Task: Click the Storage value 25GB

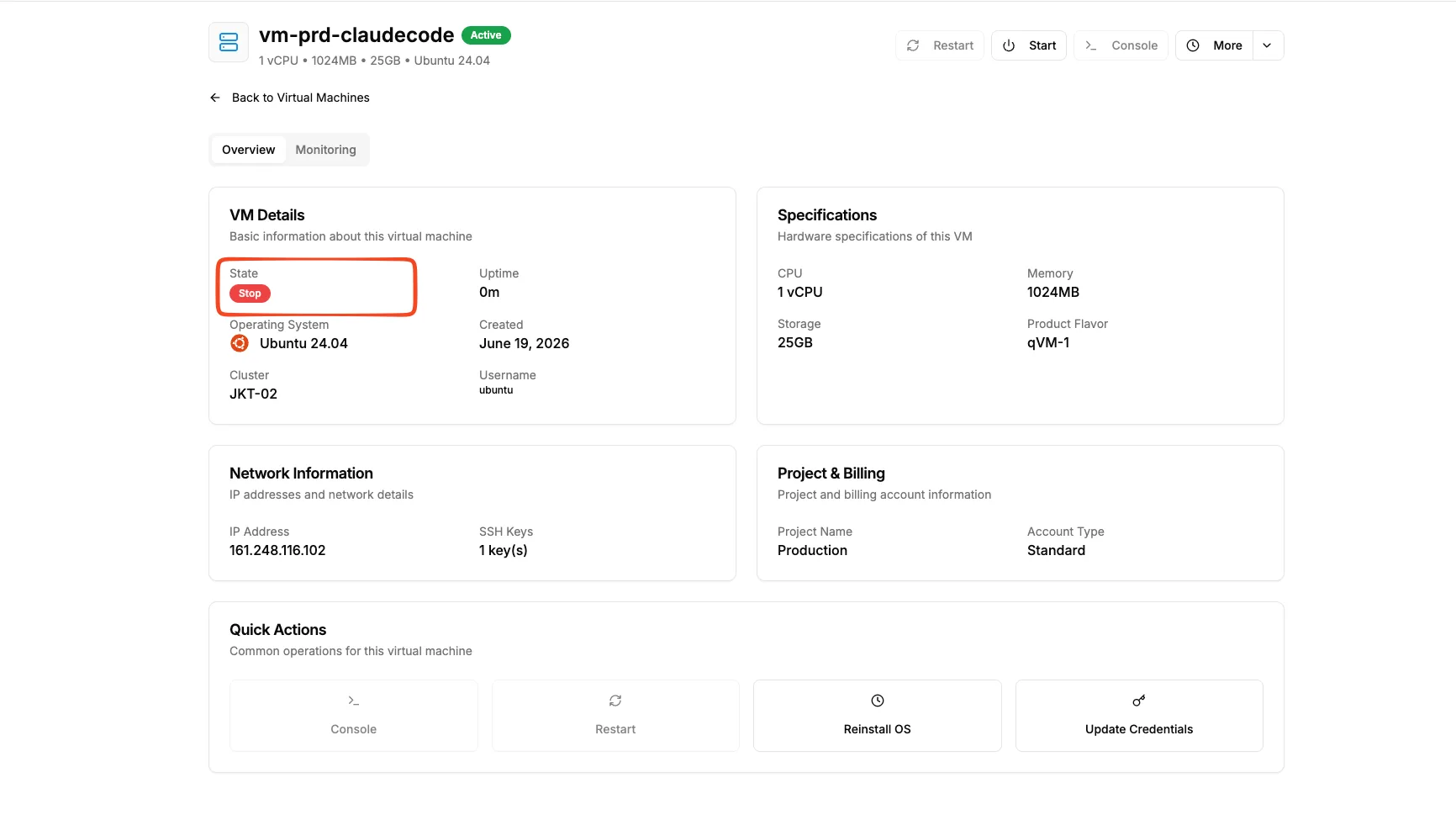Action: (795, 342)
